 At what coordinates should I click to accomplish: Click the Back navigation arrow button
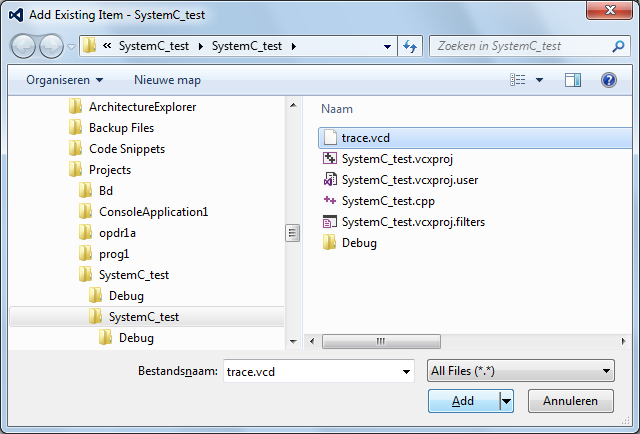[x=24, y=46]
